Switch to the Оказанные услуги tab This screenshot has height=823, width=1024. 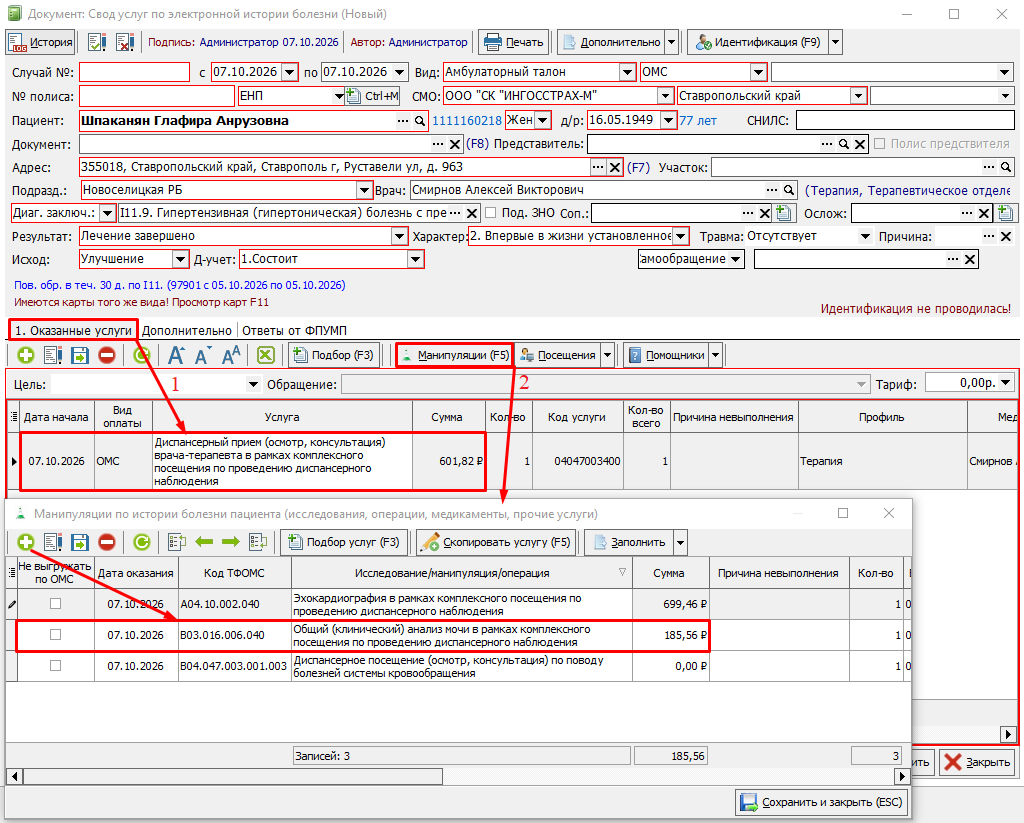[73, 331]
